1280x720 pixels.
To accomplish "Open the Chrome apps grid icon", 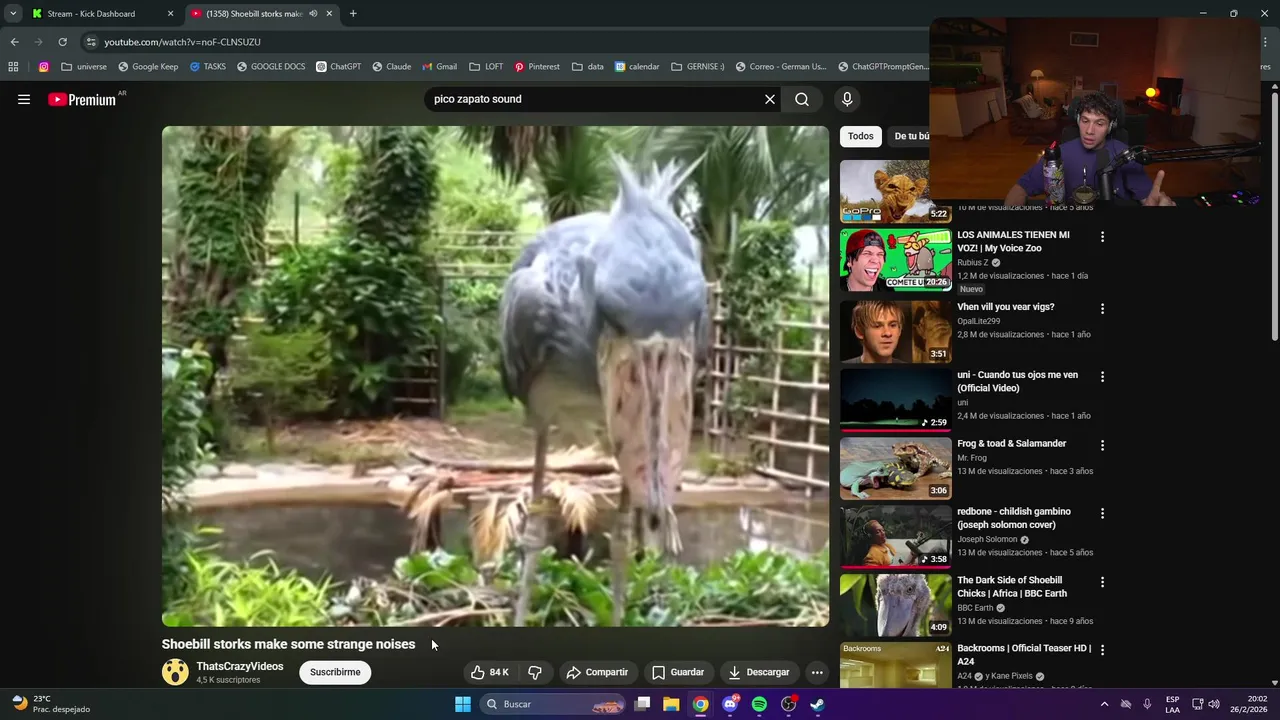I will point(13,67).
